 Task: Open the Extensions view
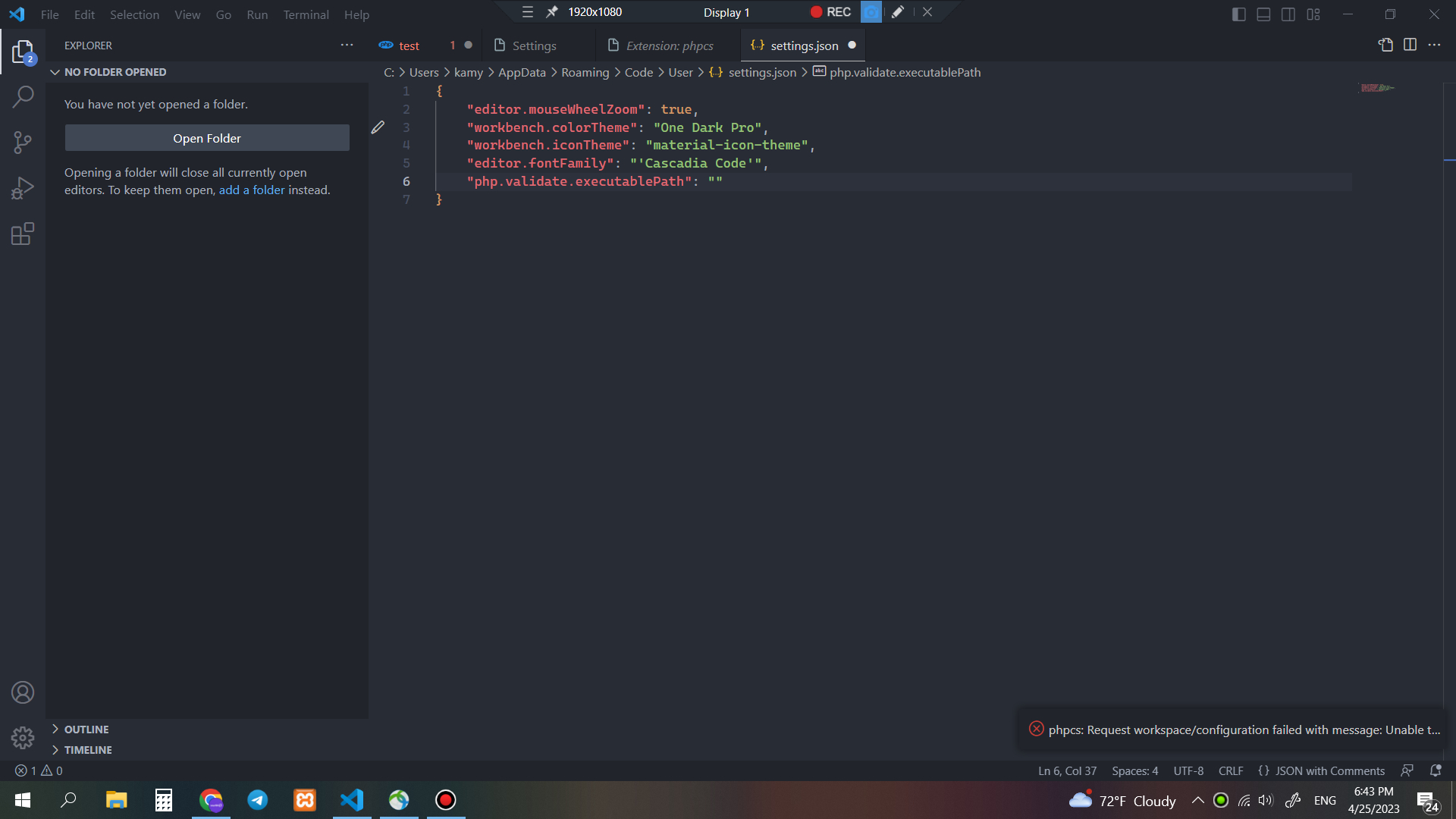tap(23, 234)
